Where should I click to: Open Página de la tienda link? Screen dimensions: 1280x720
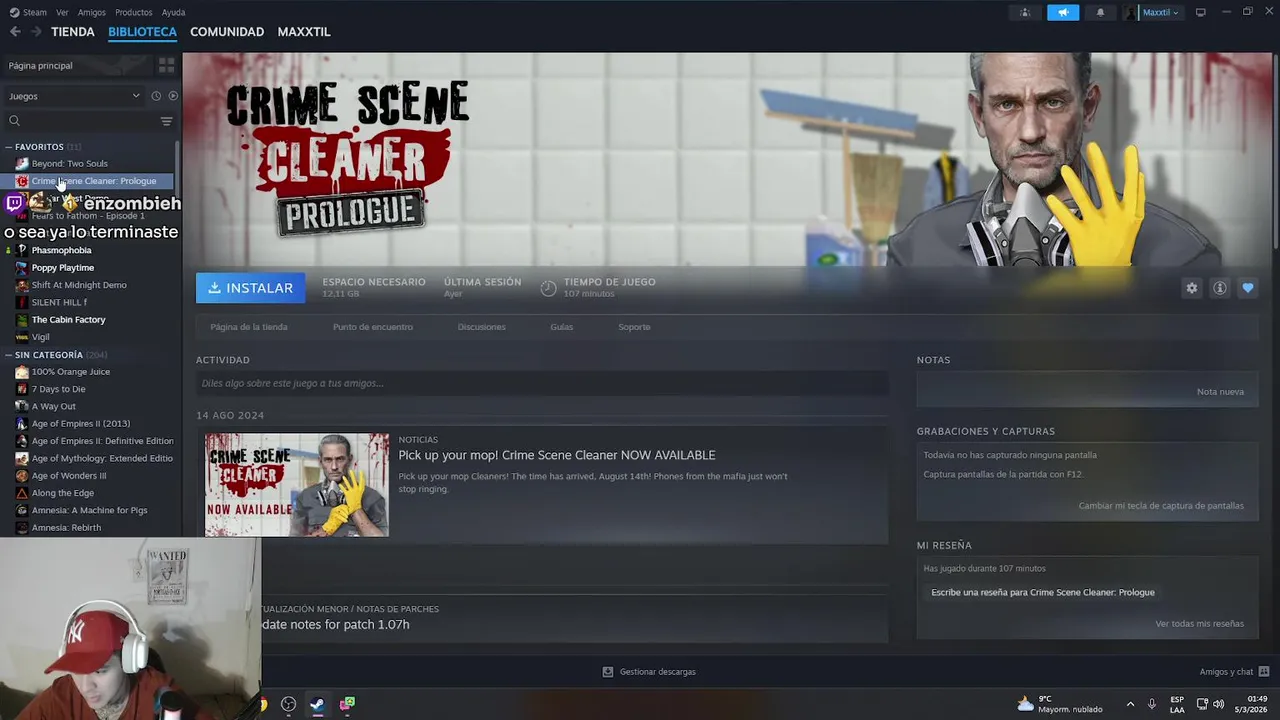[249, 327]
